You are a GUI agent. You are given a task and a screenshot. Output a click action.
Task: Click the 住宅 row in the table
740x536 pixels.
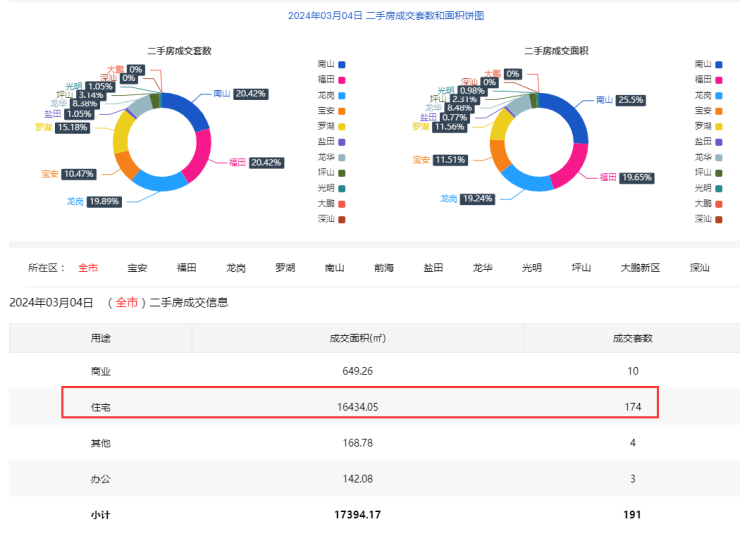tap(360, 403)
